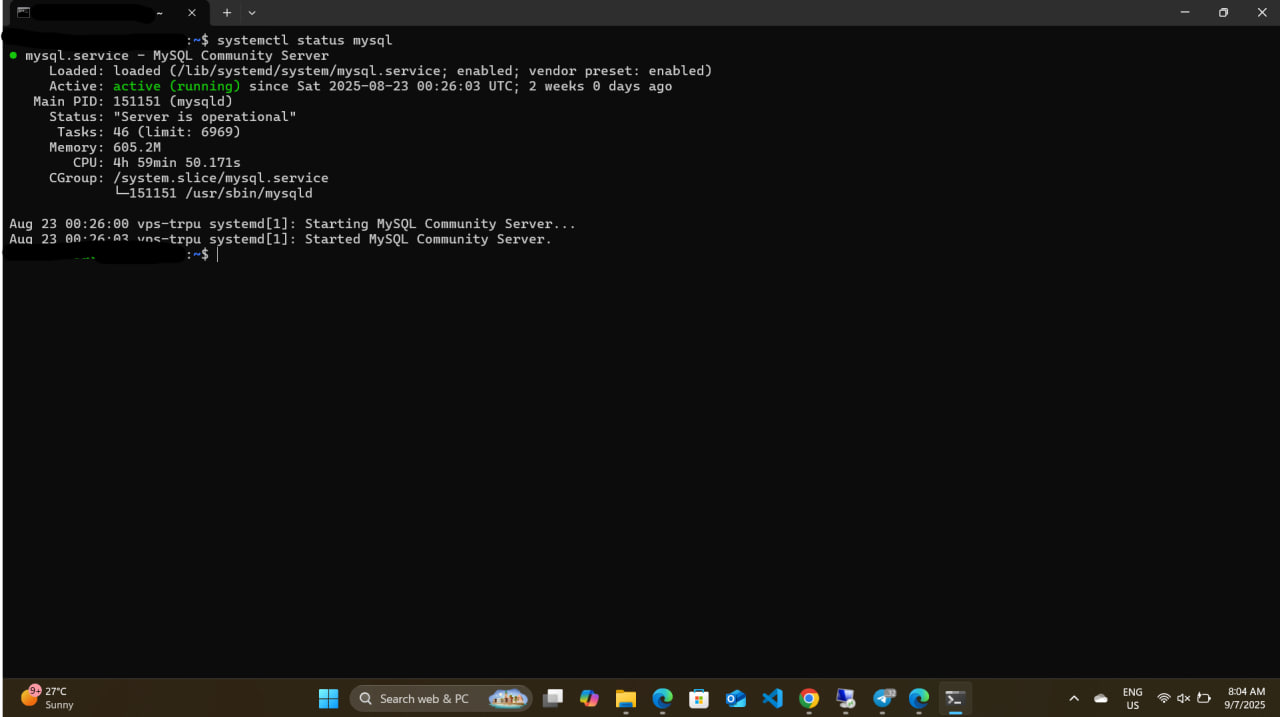Open the clock and date panel
This screenshot has height=717, width=1280.
(x=1246, y=698)
